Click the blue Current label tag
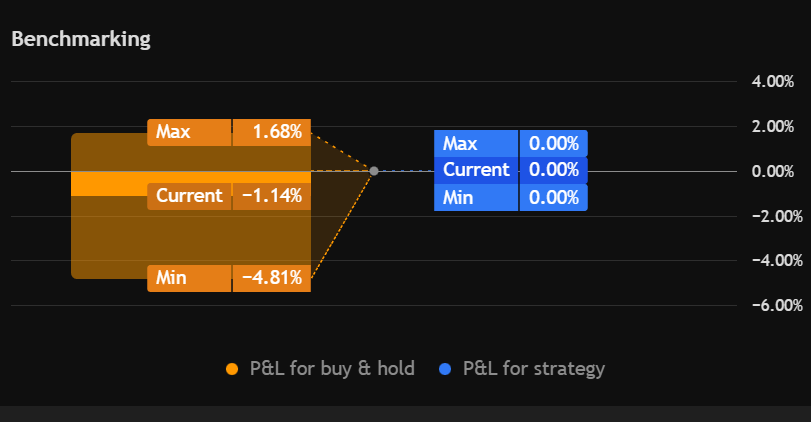This screenshot has height=422, width=811. point(475,170)
